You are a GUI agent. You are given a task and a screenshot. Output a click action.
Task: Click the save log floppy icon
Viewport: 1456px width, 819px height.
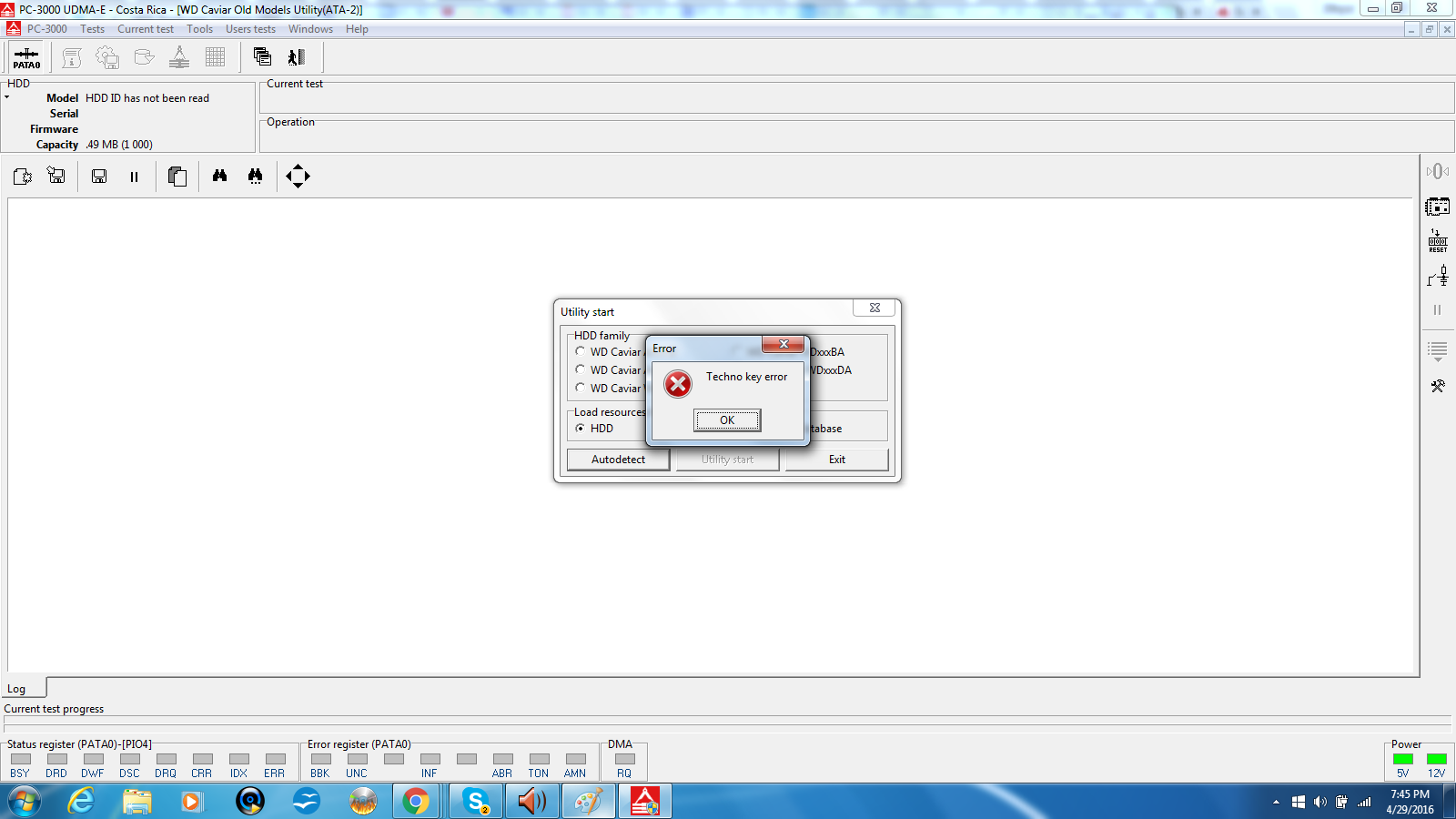(99, 177)
